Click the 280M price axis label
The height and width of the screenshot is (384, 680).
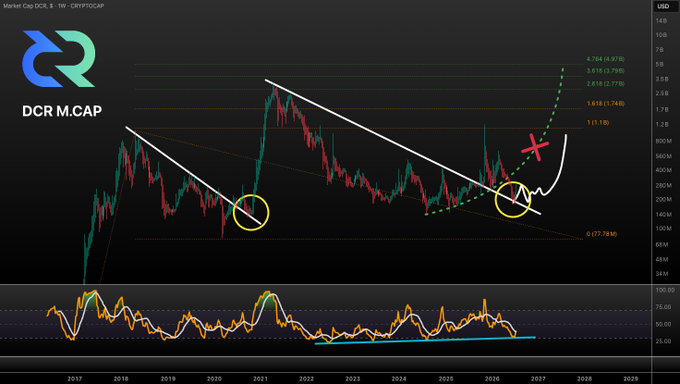coord(664,186)
